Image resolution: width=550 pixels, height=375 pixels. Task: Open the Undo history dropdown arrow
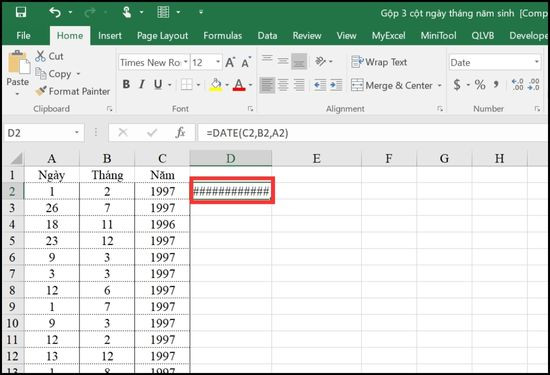coord(70,13)
